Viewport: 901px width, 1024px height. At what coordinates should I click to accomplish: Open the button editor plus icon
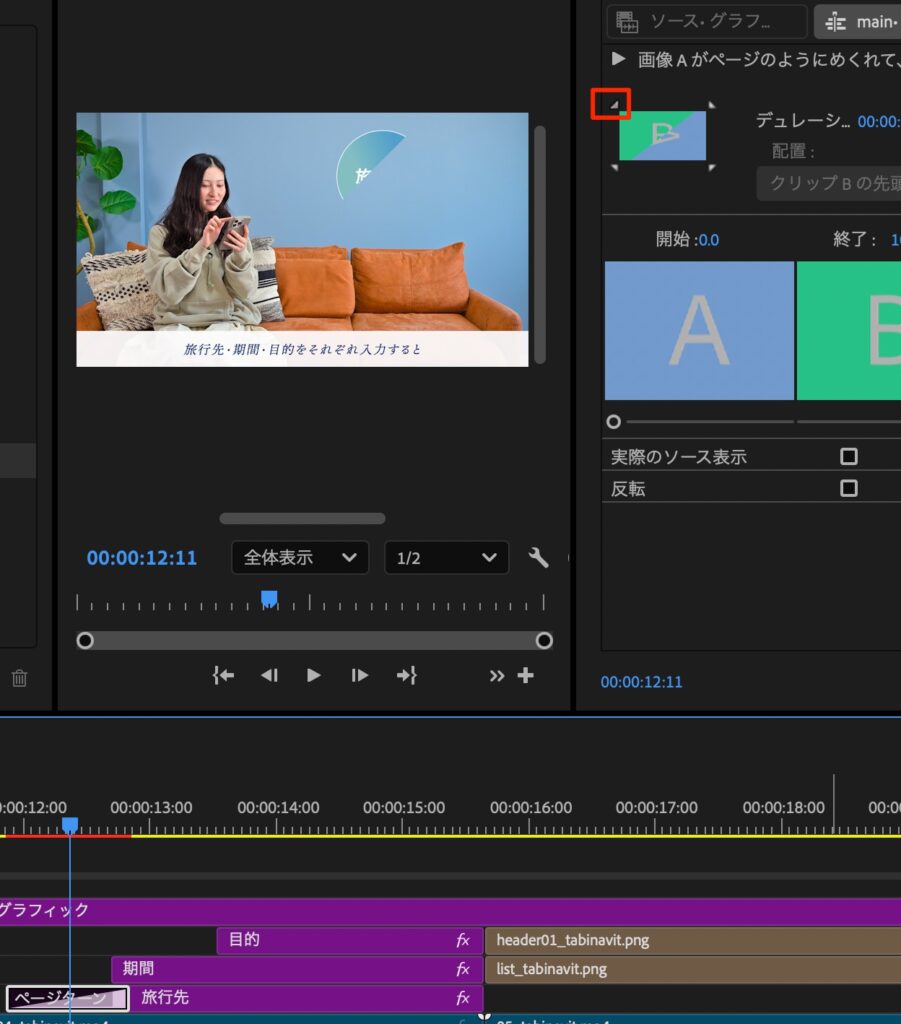(525, 675)
